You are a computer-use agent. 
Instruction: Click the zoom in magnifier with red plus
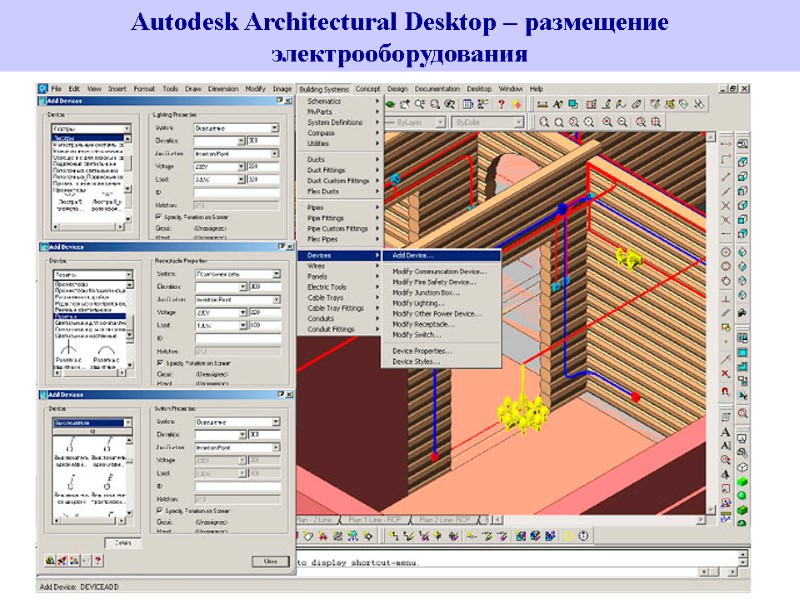[x=607, y=122]
